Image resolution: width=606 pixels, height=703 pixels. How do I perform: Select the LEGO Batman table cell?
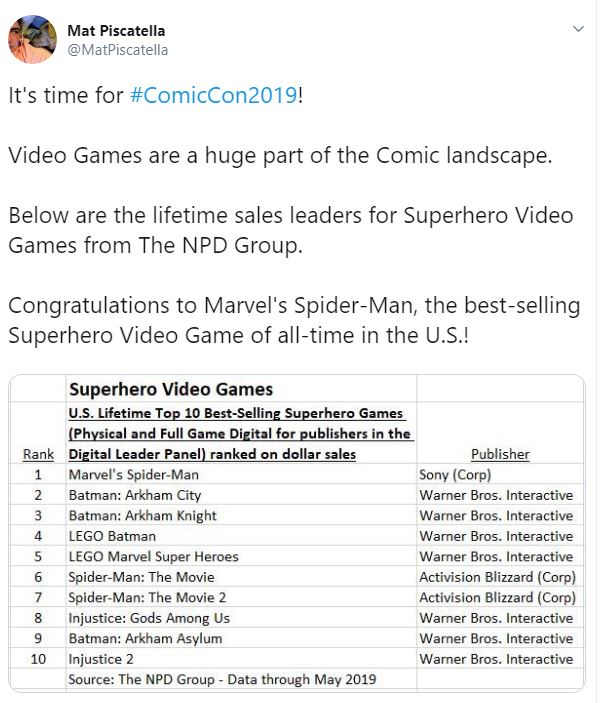(x=112, y=536)
